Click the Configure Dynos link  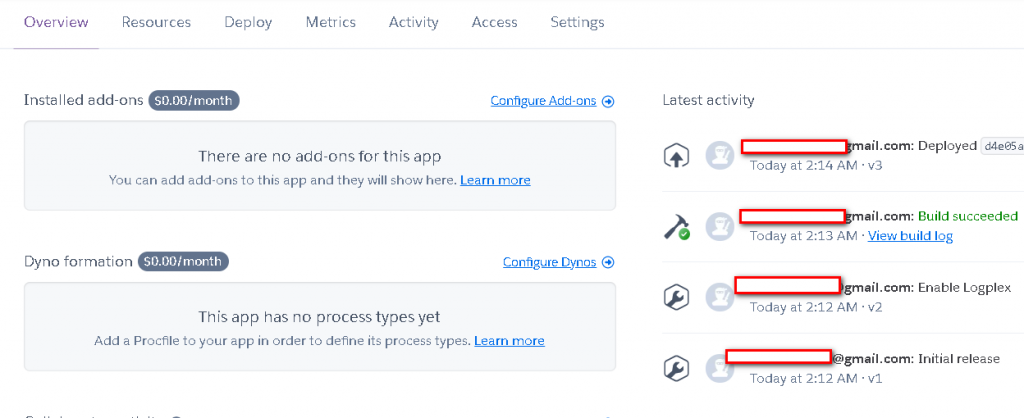549,263
